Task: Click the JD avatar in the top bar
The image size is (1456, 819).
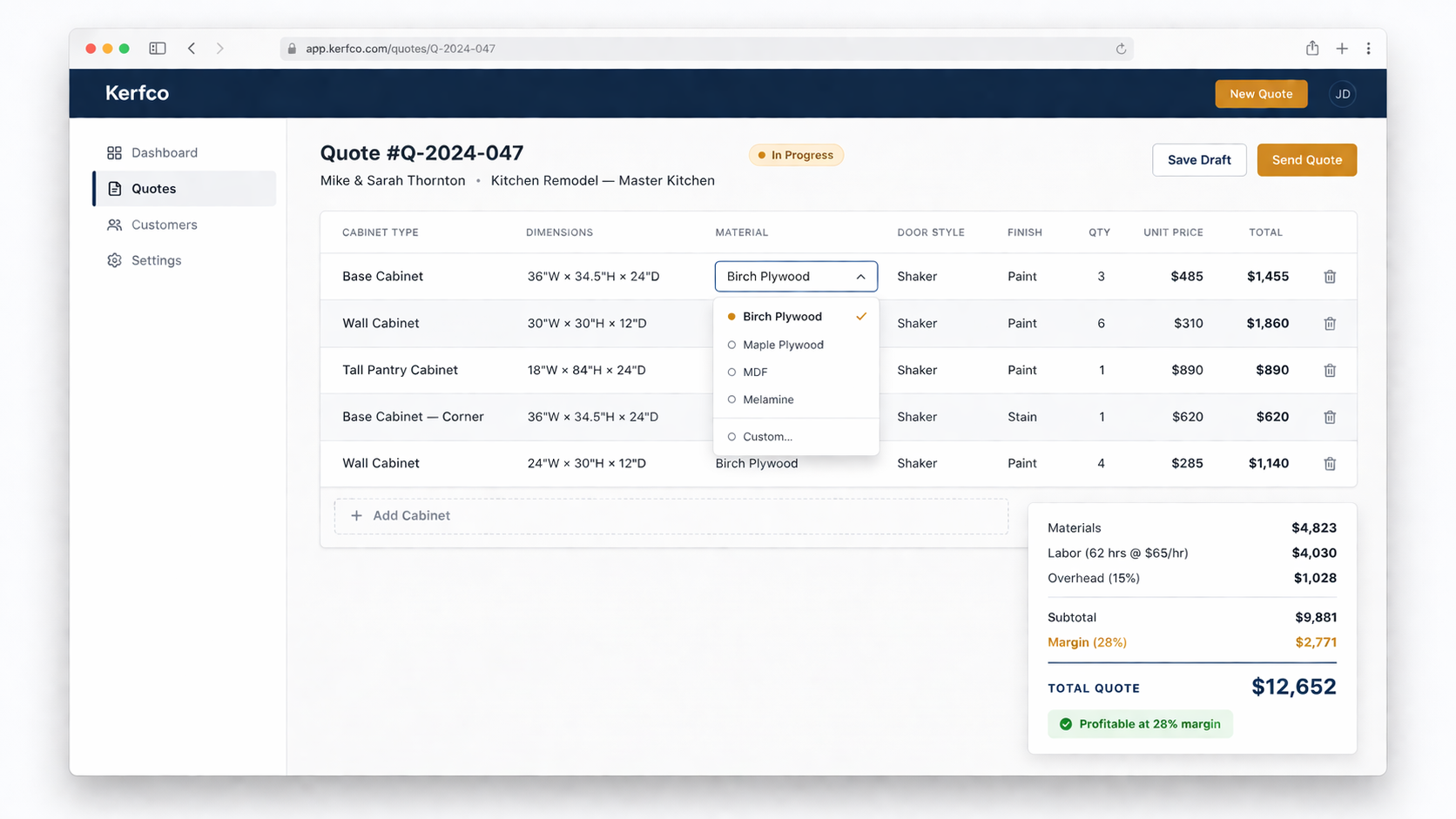Action: coord(1342,93)
